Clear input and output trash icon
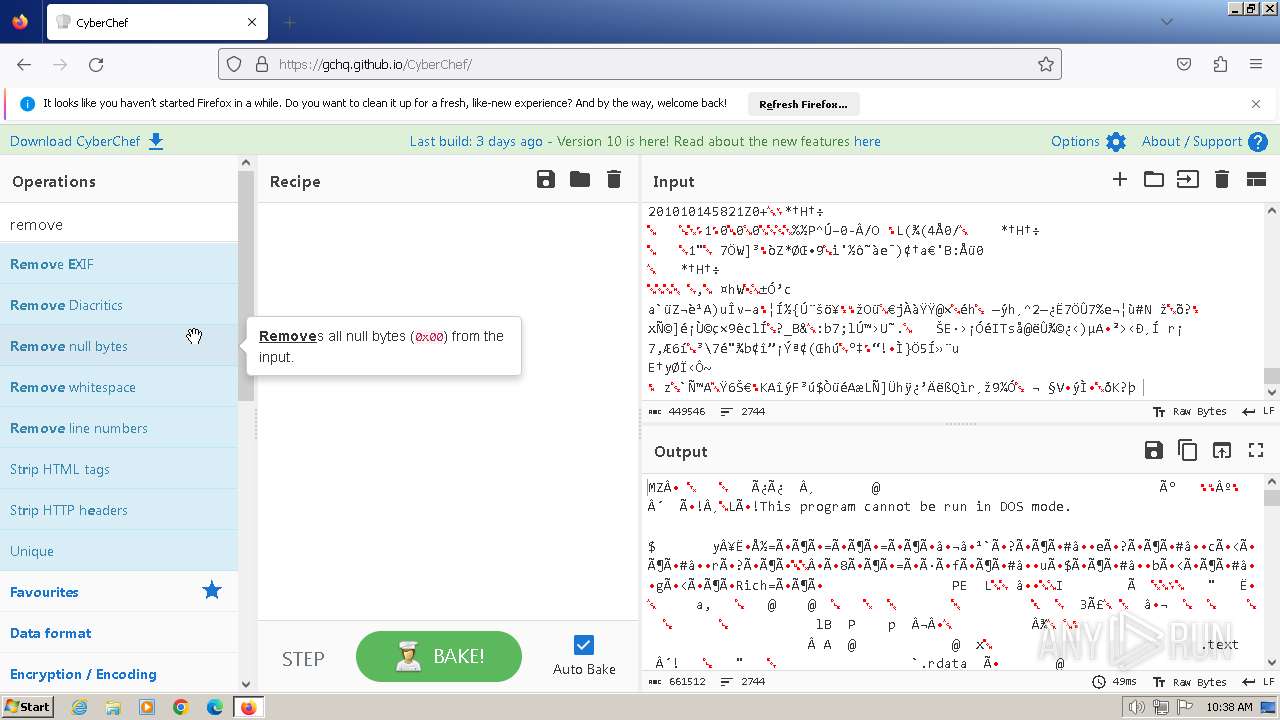 click(1222, 180)
